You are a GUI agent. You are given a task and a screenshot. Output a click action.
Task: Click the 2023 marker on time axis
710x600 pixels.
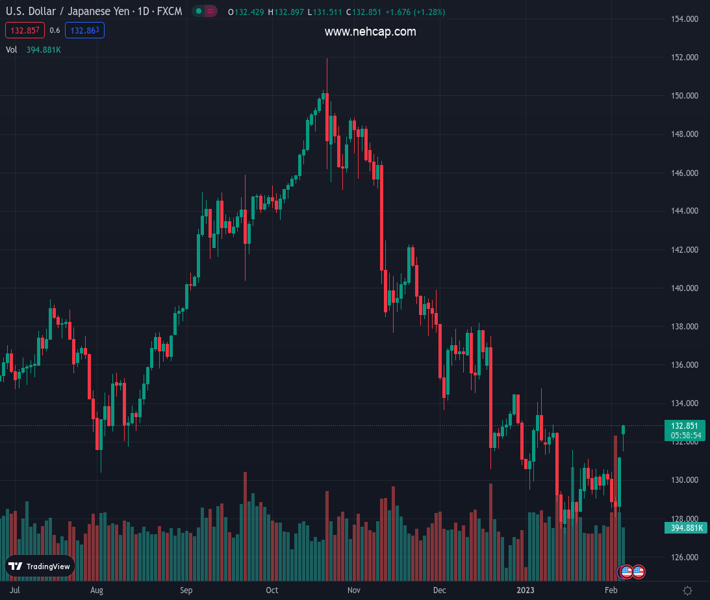tap(526, 591)
